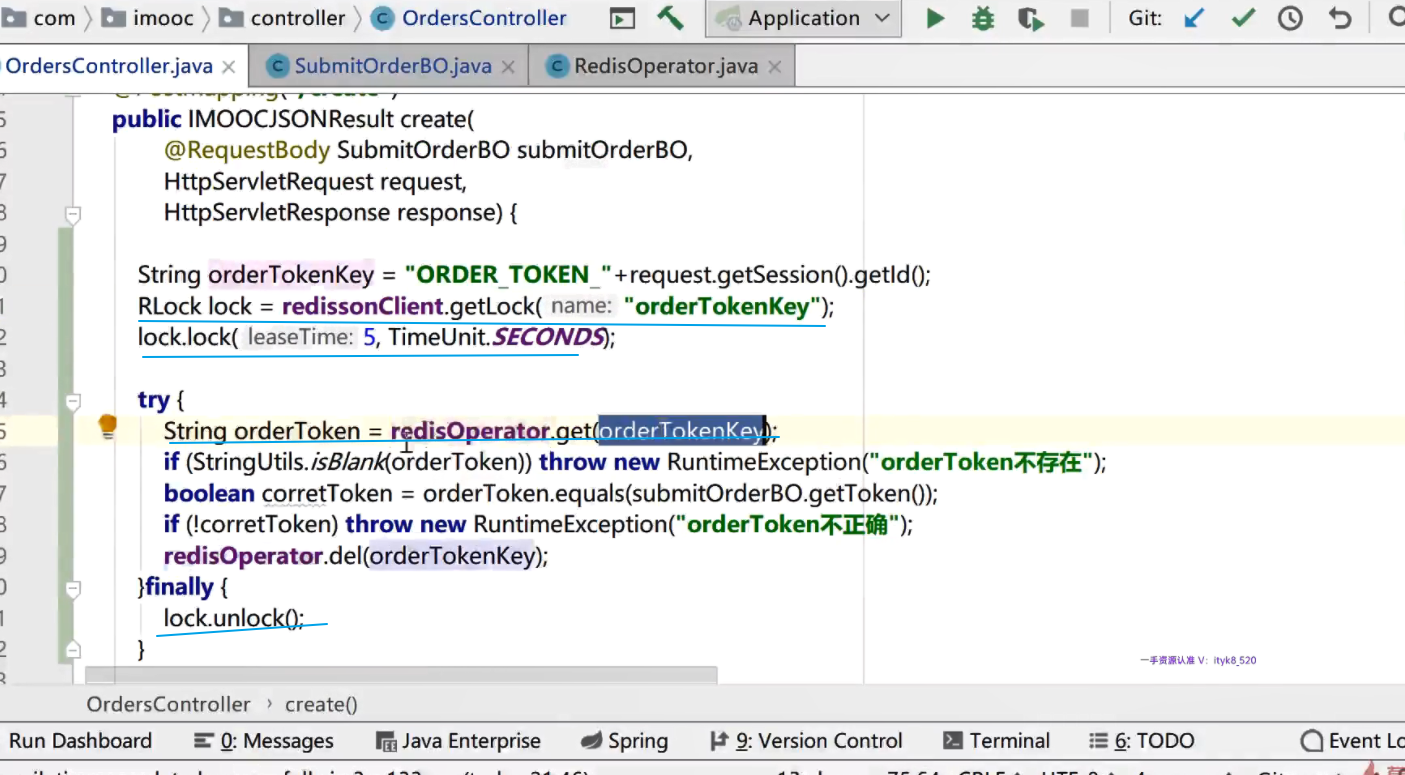Build the project with the hammer icon
The height and width of the screenshot is (775, 1405).
(670, 18)
